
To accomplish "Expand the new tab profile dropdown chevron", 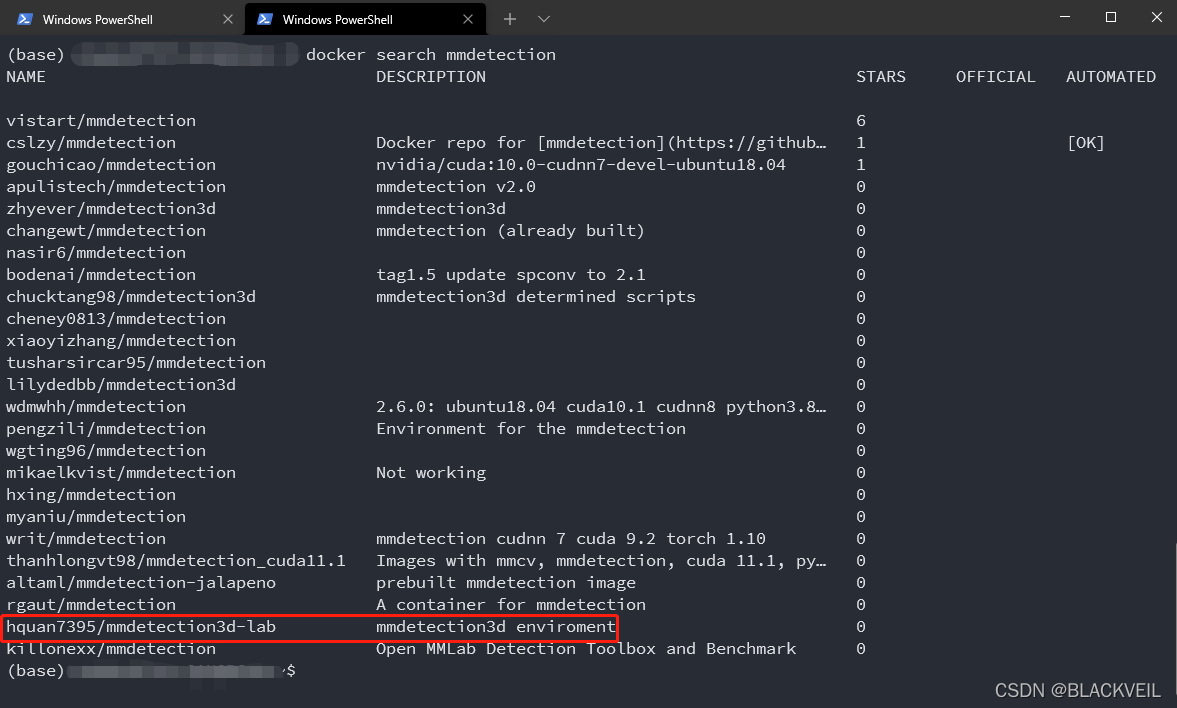I will pos(544,20).
